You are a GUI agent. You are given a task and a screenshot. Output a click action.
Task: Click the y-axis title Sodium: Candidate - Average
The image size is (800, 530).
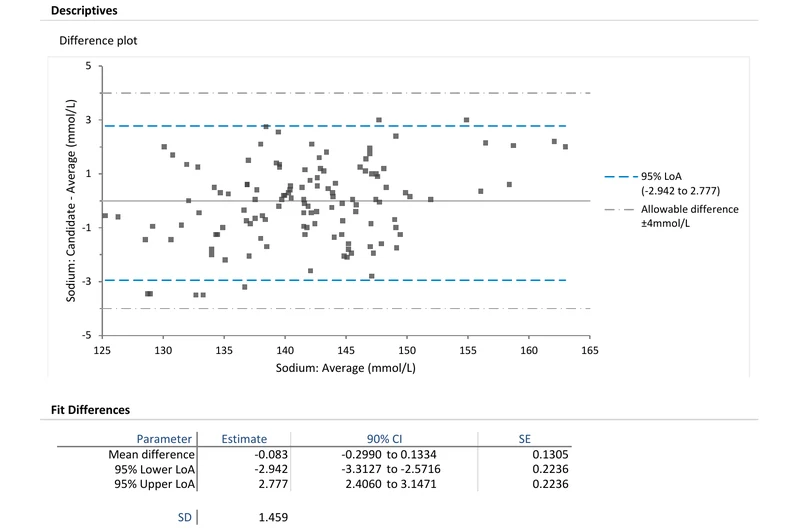pos(71,200)
